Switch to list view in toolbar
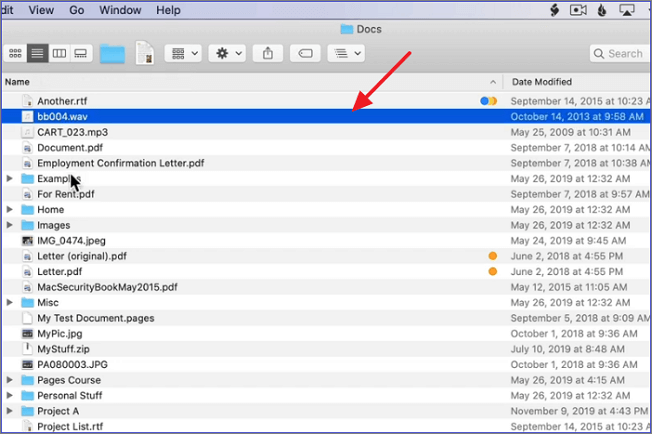Viewport: 652px width, 434px height. (37, 53)
